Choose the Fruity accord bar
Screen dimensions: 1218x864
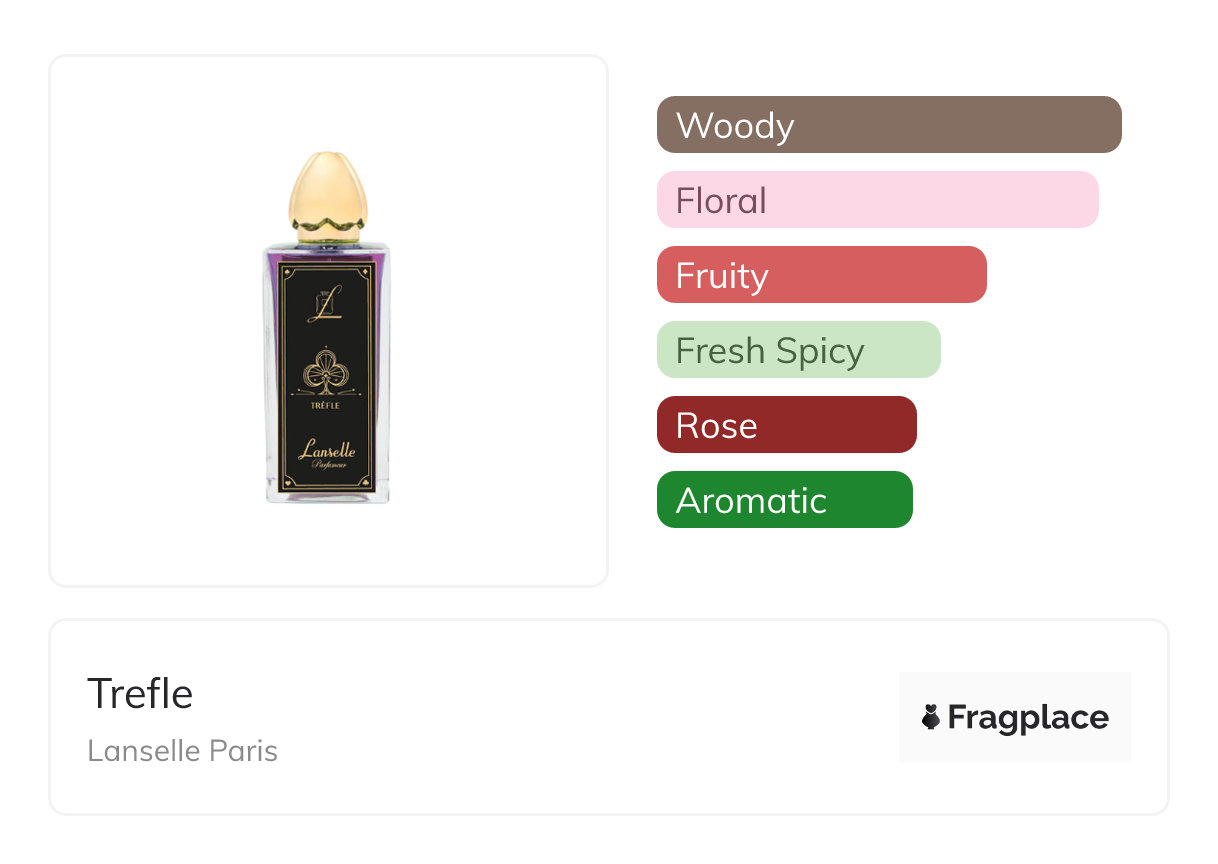[821, 275]
